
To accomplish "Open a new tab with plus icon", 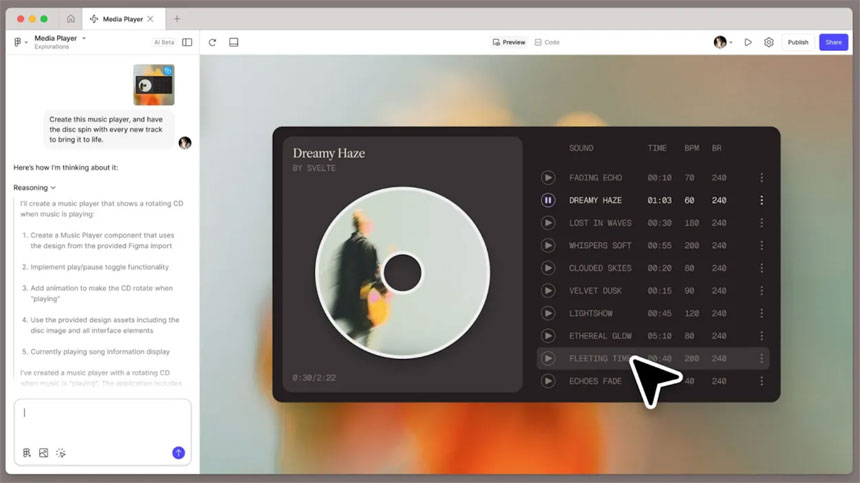I will click(177, 19).
